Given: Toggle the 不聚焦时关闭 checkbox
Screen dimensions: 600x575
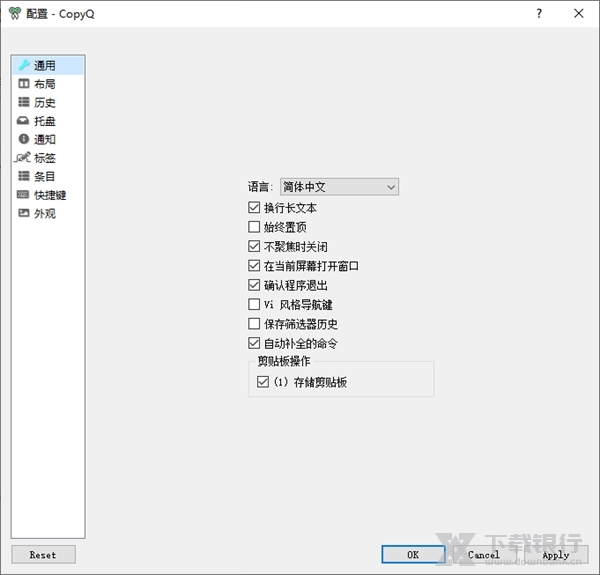Looking at the screenshot, I should [x=254, y=246].
